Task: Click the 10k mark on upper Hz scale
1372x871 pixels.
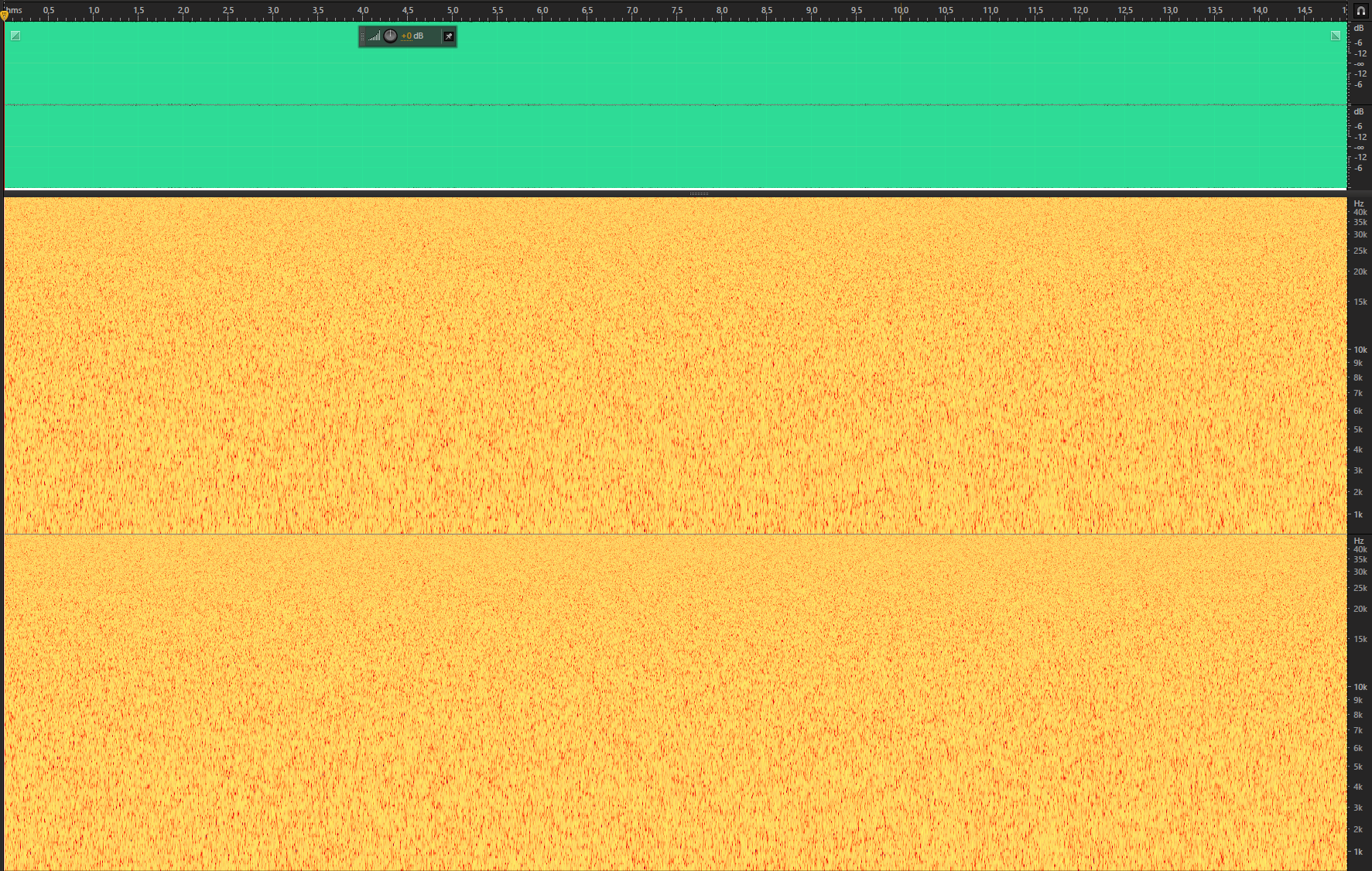Action: [1360, 350]
